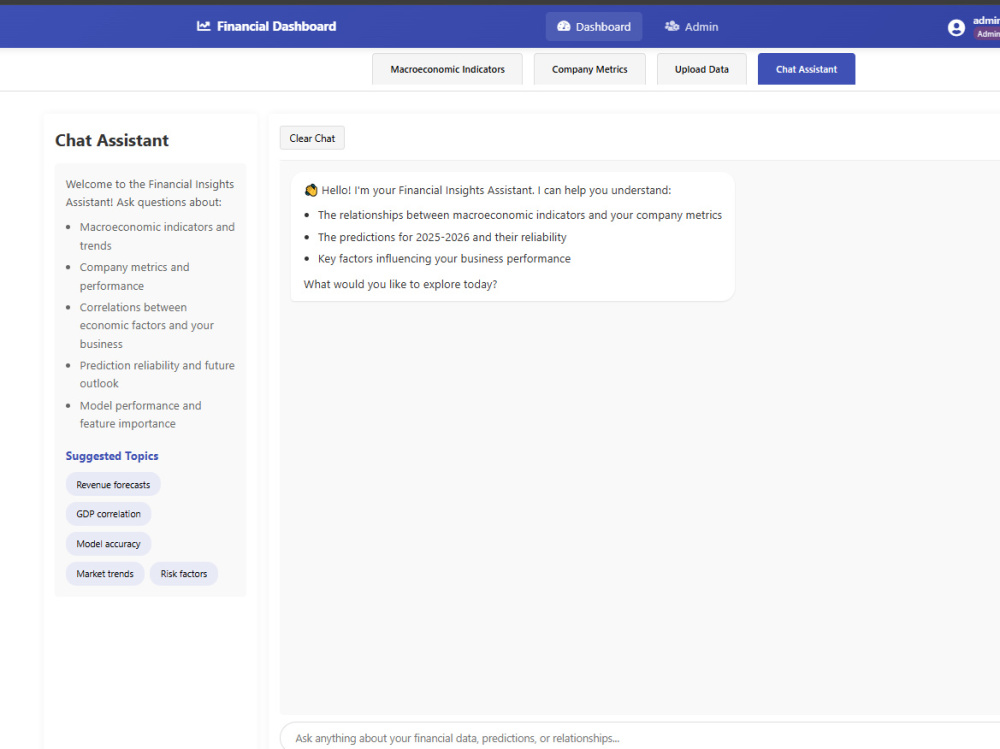1000x749 pixels.
Task: Click the Chat Assistant sidebar heading
Action: tap(112, 140)
